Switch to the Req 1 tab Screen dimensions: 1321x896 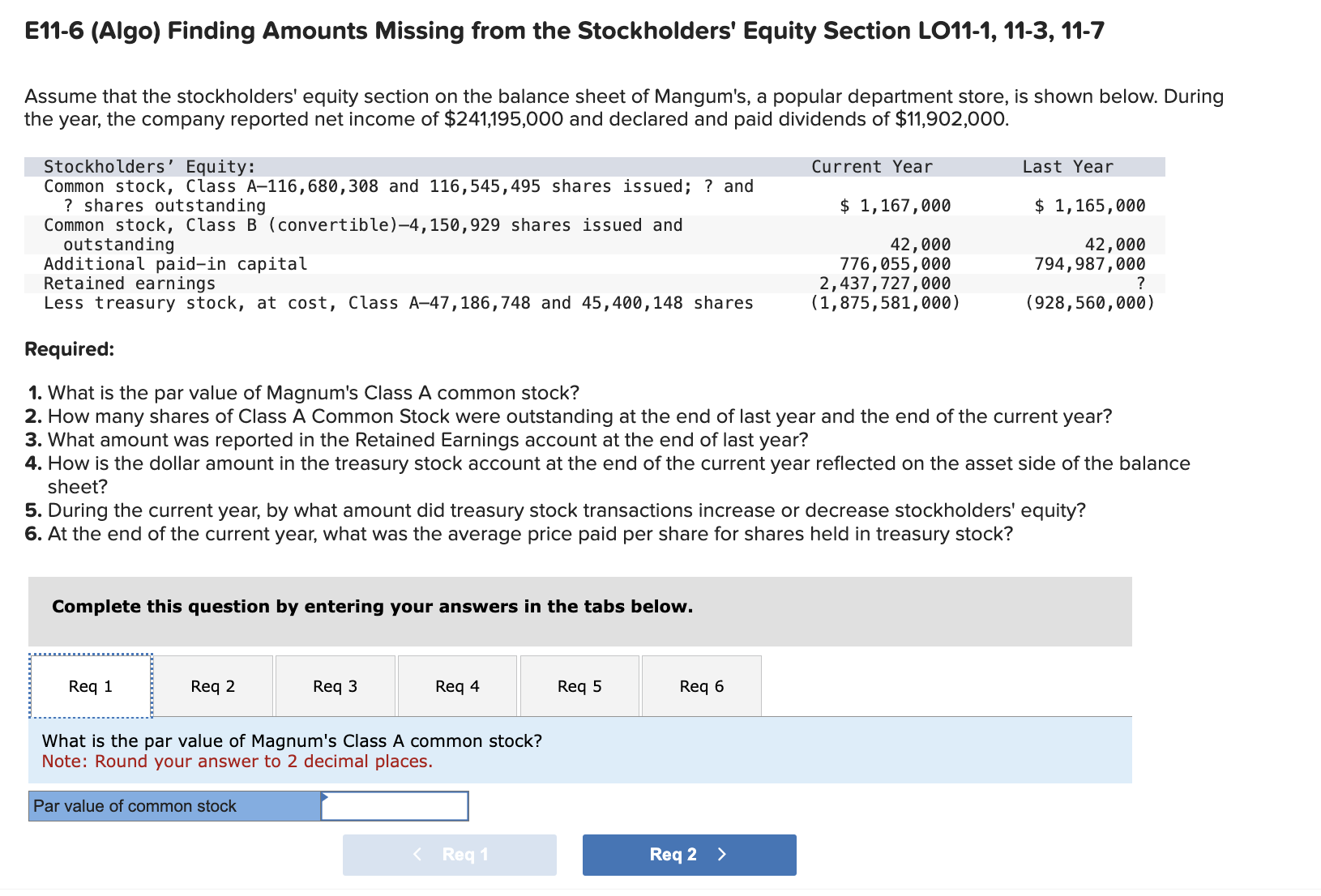90,685
